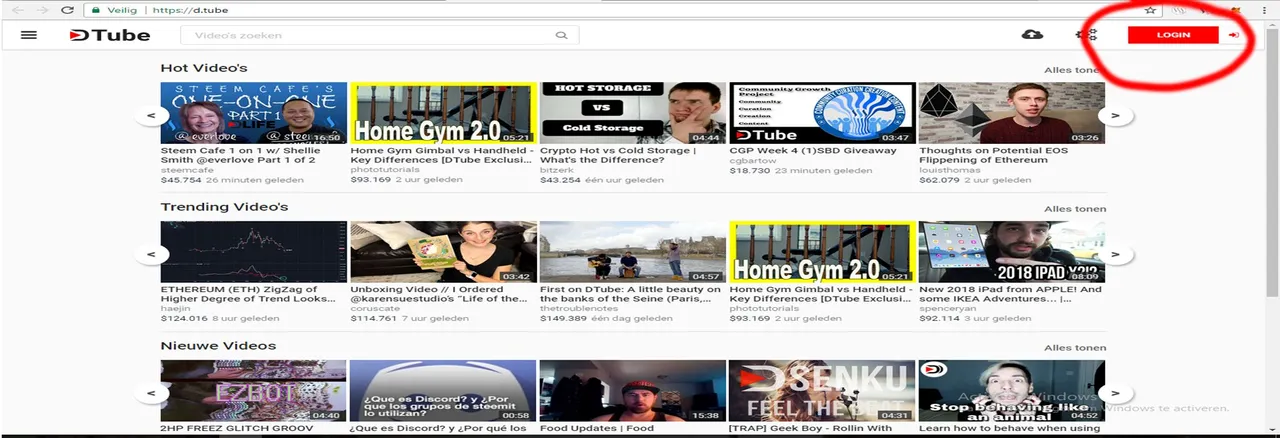Open the Unboxing Video thumbnail
Viewport: 1280px width, 438px height.
pyautogui.click(x=443, y=252)
